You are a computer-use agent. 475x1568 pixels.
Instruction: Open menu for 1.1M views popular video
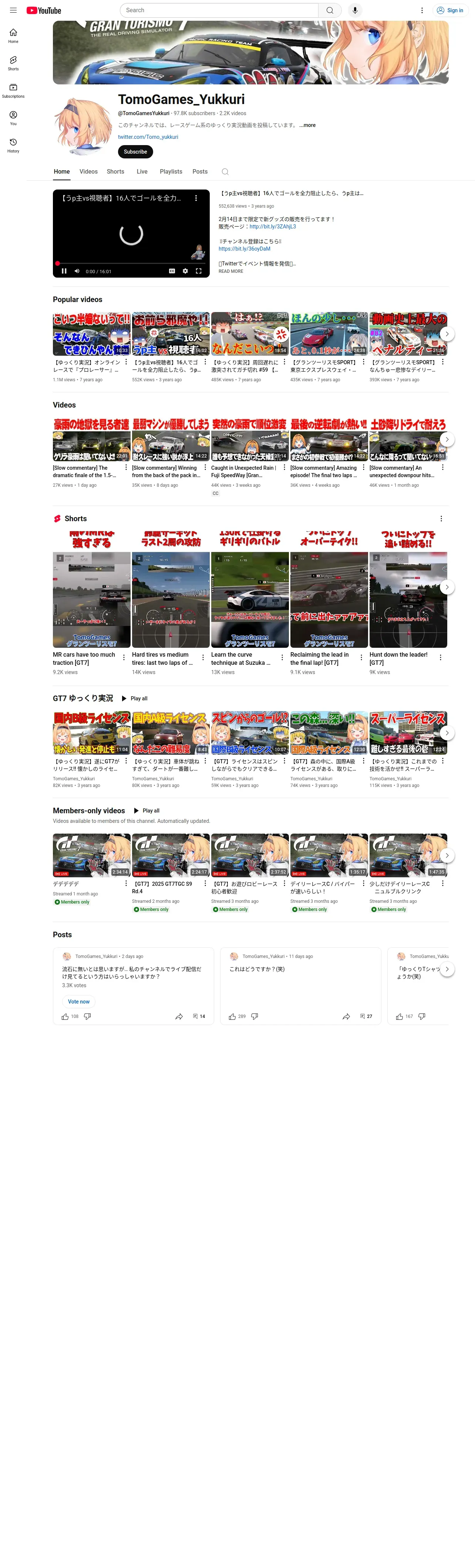click(x=126, y=362)
